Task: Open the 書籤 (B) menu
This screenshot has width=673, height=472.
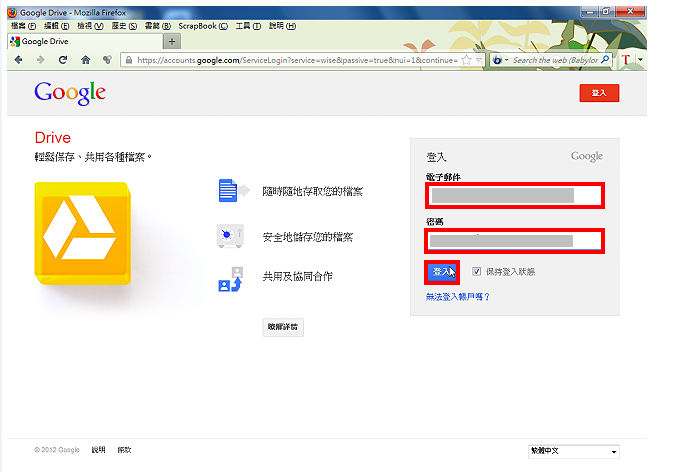Action: click(158, 26)
